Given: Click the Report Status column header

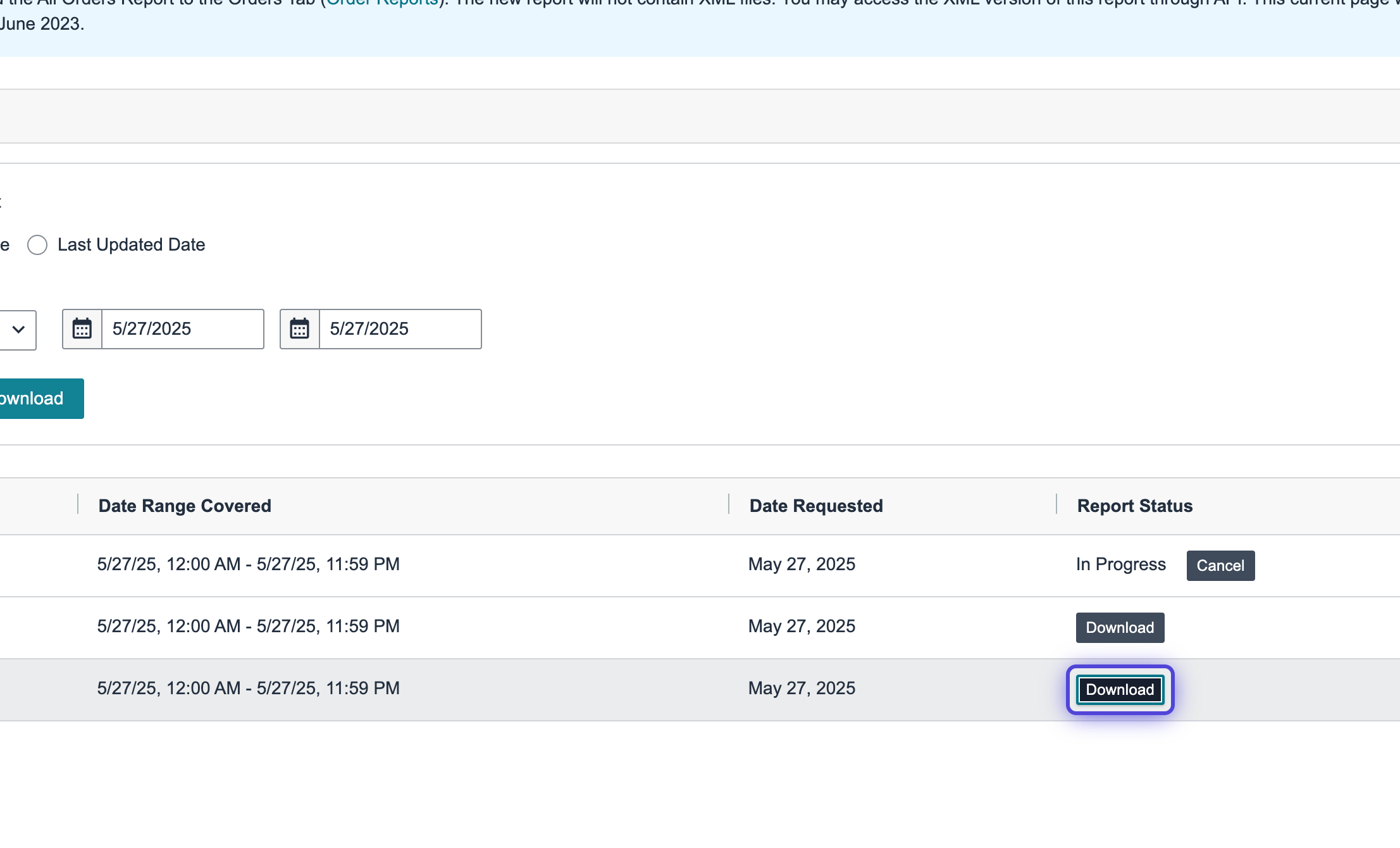Looking at the screenshot, I should [x=1134, y=506].
